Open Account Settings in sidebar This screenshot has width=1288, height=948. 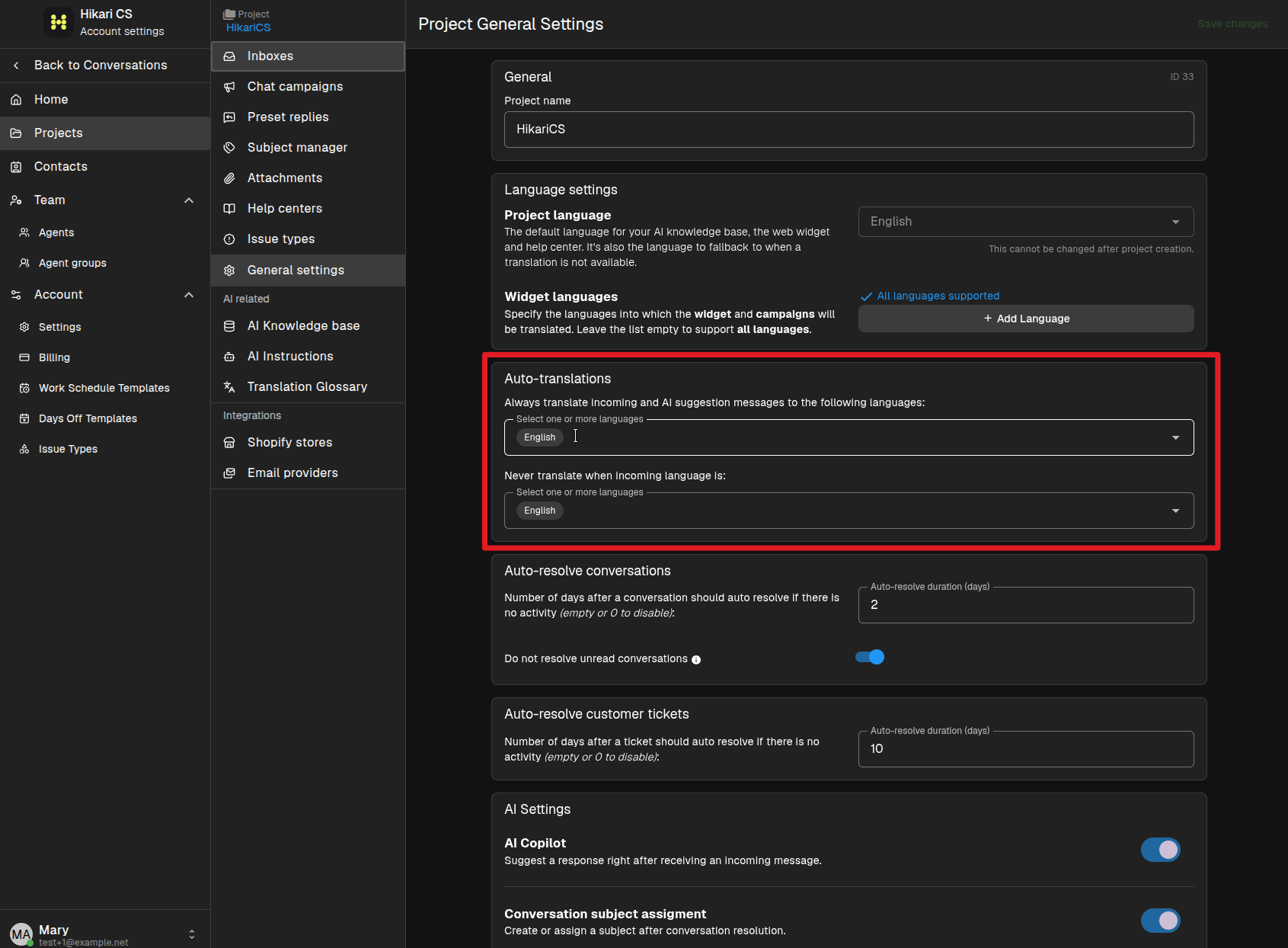(x=105, y=327)
